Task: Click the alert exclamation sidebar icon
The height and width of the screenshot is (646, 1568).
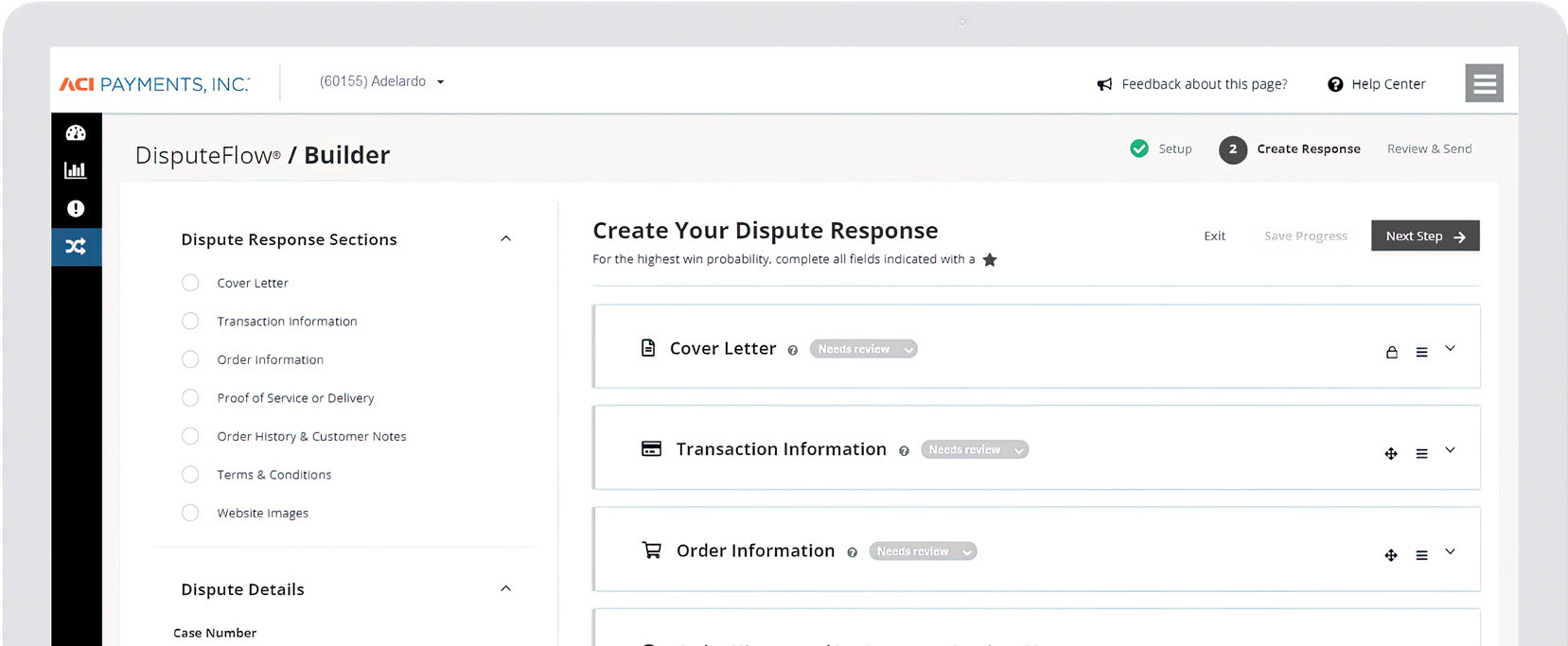Action: (x=76, y=209)
